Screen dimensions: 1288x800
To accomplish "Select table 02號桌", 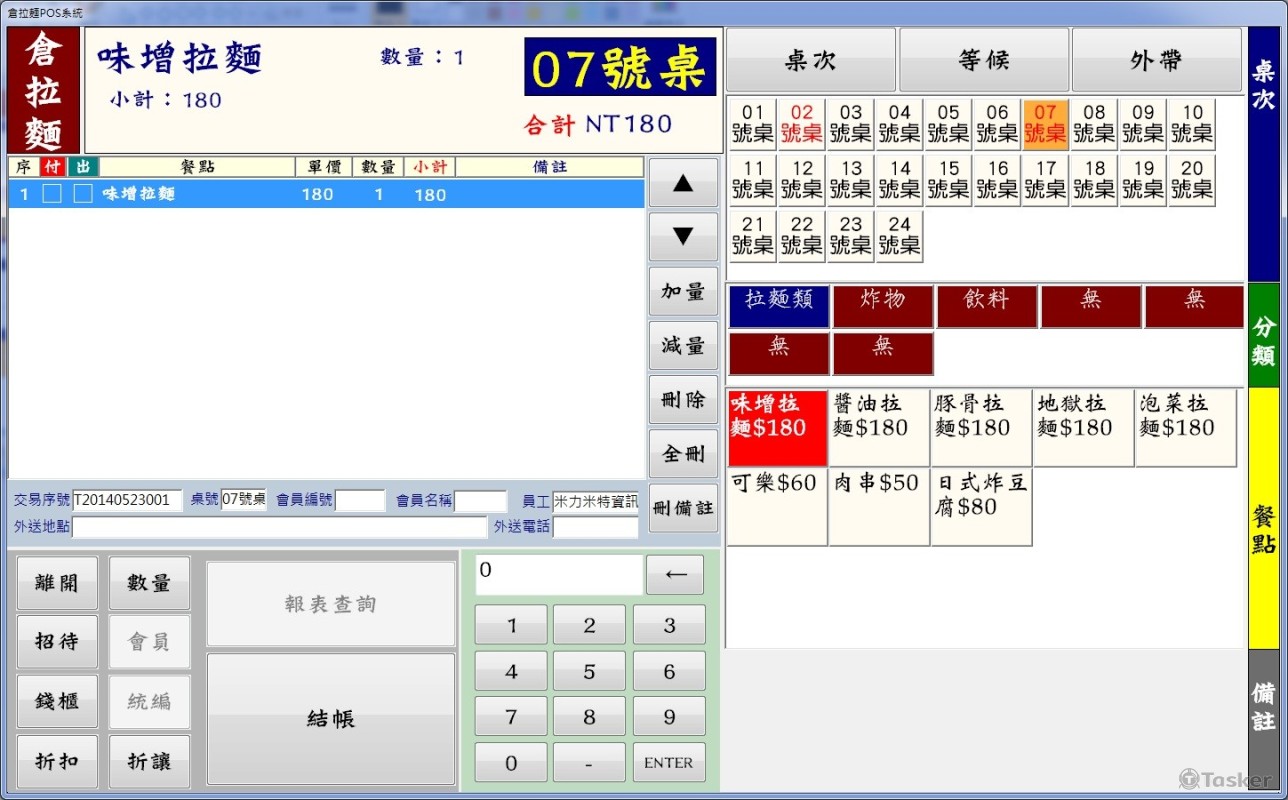I will click(x=801, y=124).
